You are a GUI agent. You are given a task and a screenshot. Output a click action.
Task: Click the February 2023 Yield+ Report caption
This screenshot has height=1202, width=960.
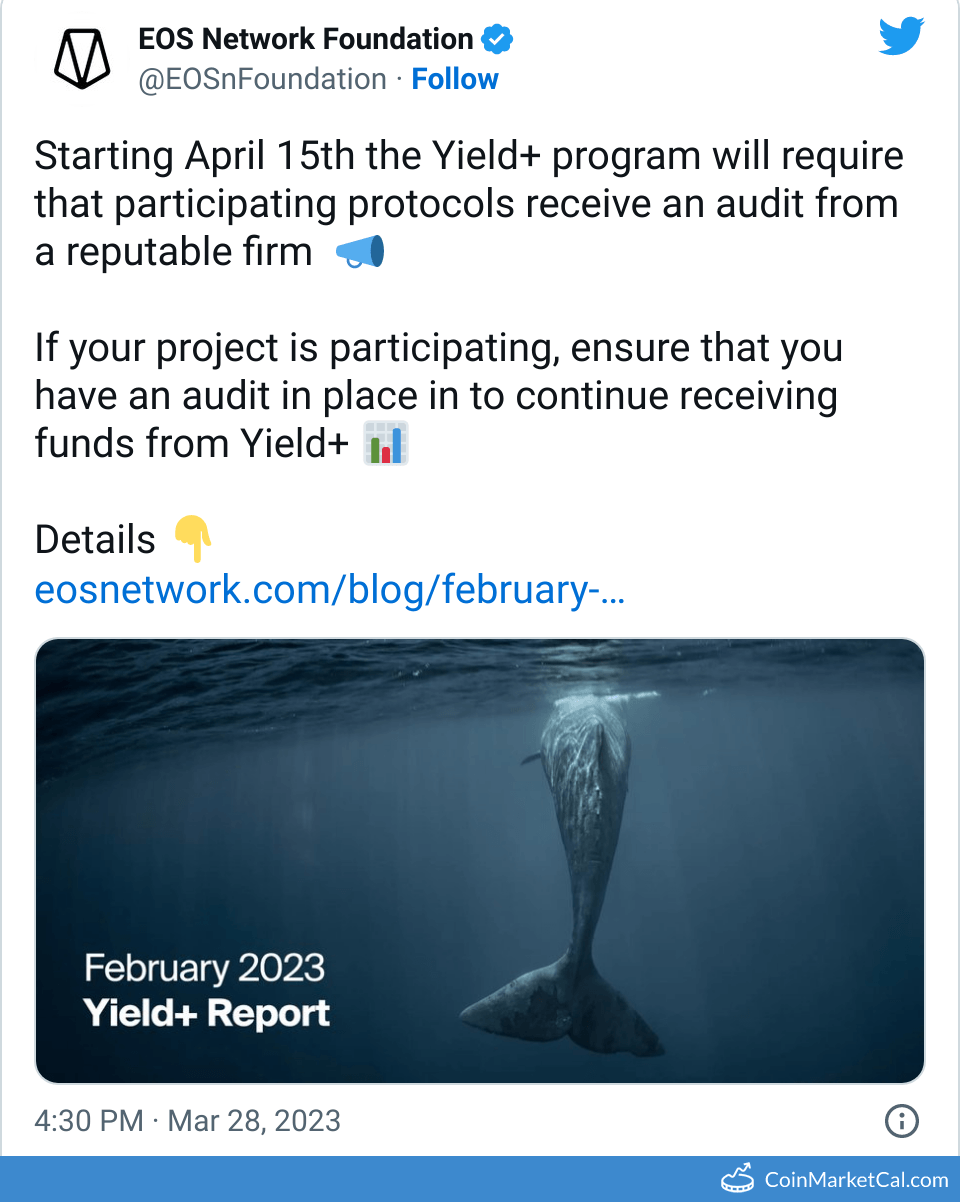point(206,990)
